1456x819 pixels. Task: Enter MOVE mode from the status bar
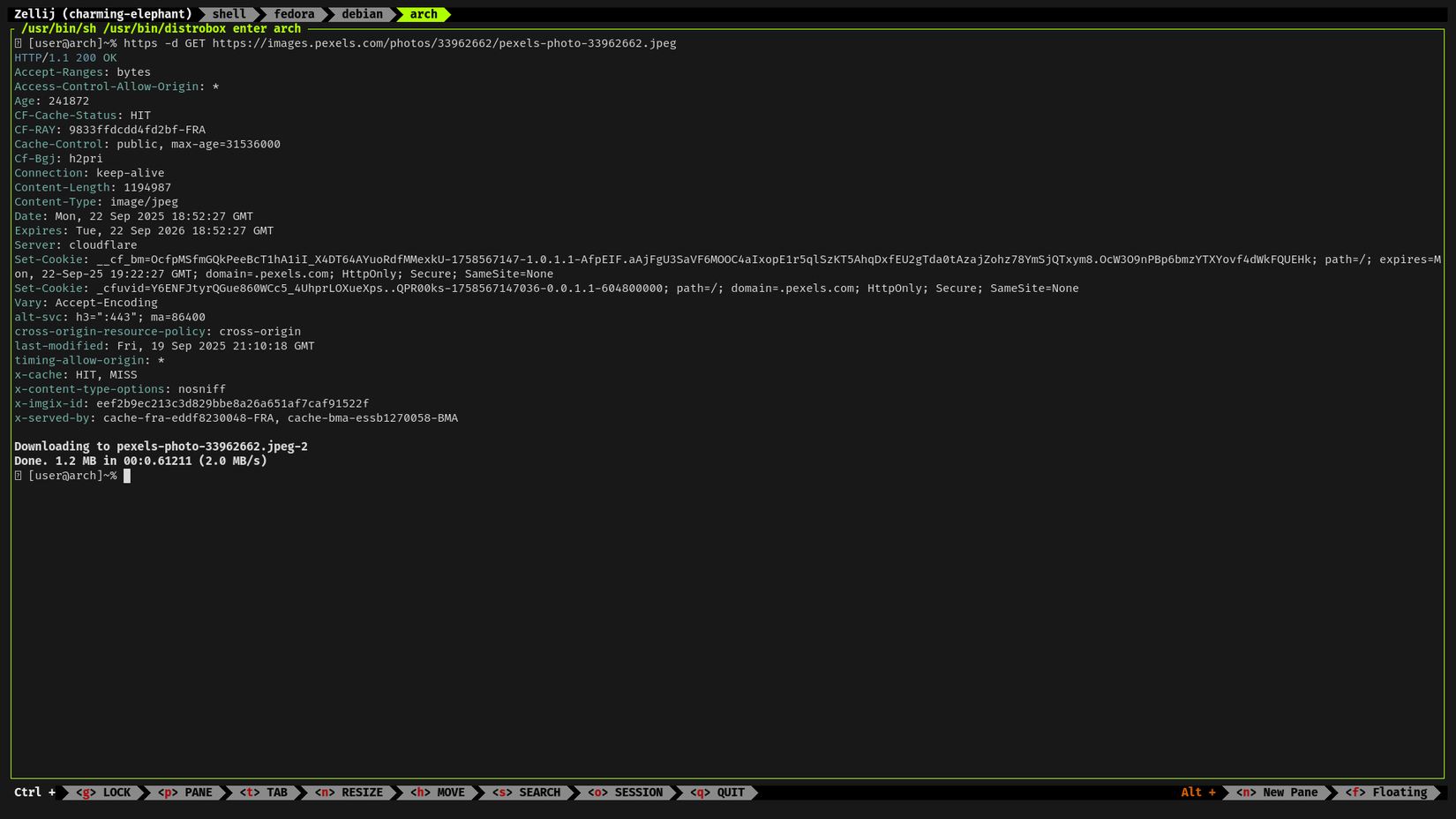point(438,792)
